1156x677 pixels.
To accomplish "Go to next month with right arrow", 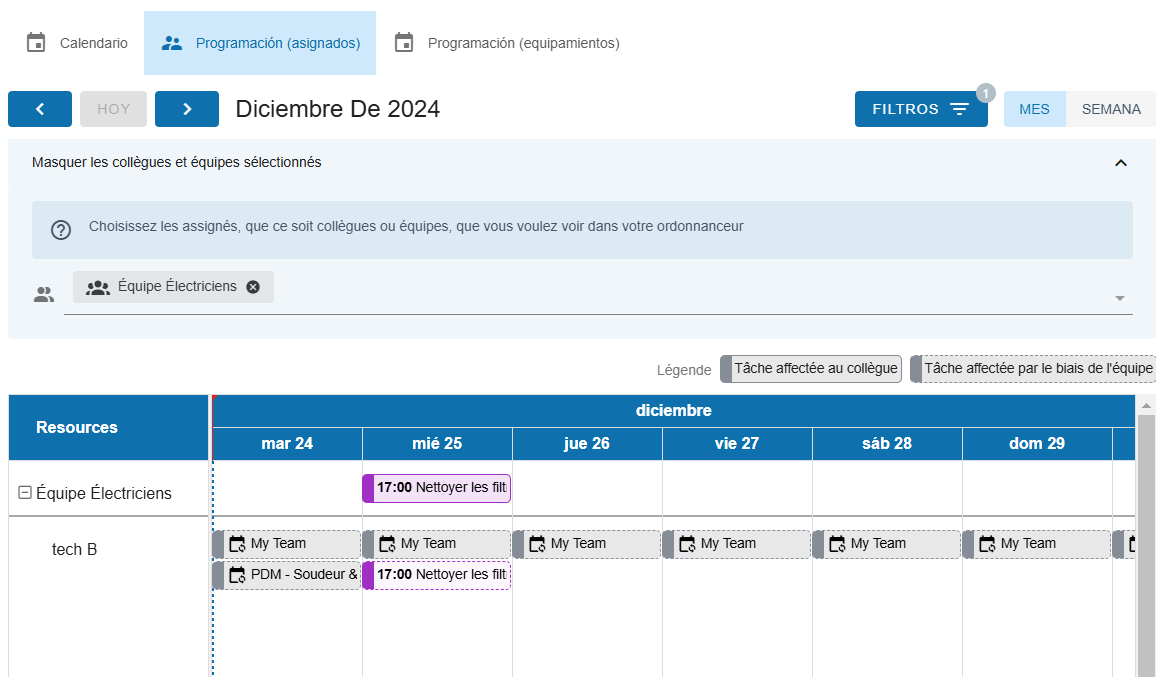I will point(187,109).
